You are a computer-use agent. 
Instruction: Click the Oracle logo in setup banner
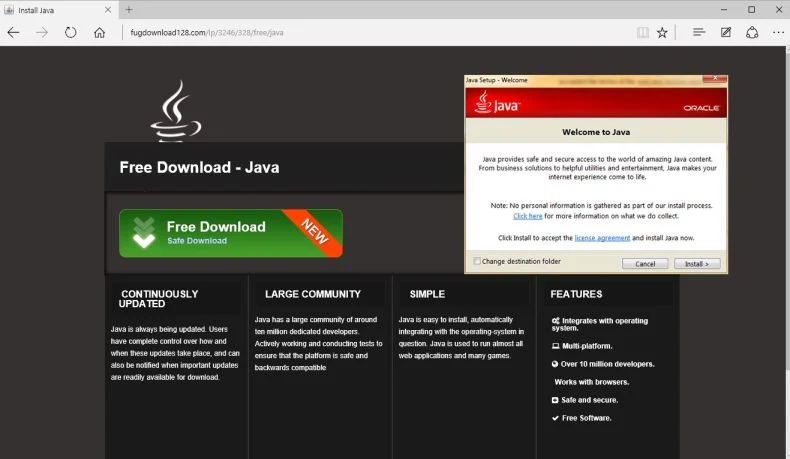[701, 108]
